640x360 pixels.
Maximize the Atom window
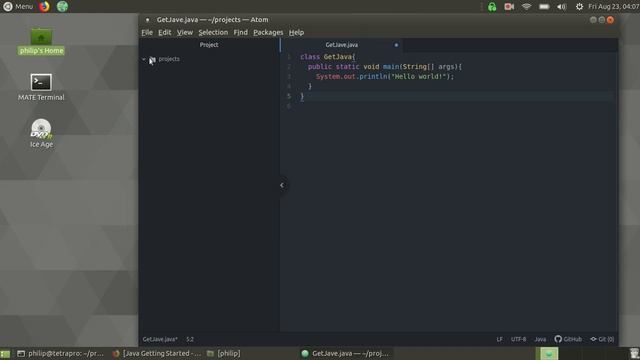602,20
